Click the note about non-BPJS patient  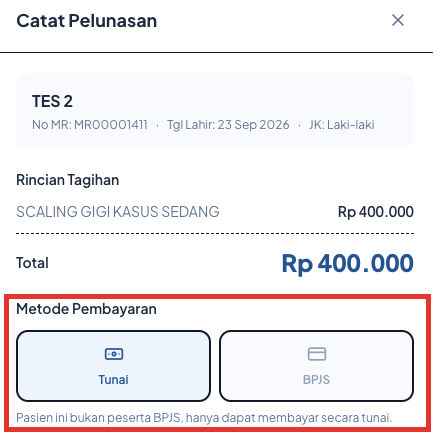click(204, 418)
